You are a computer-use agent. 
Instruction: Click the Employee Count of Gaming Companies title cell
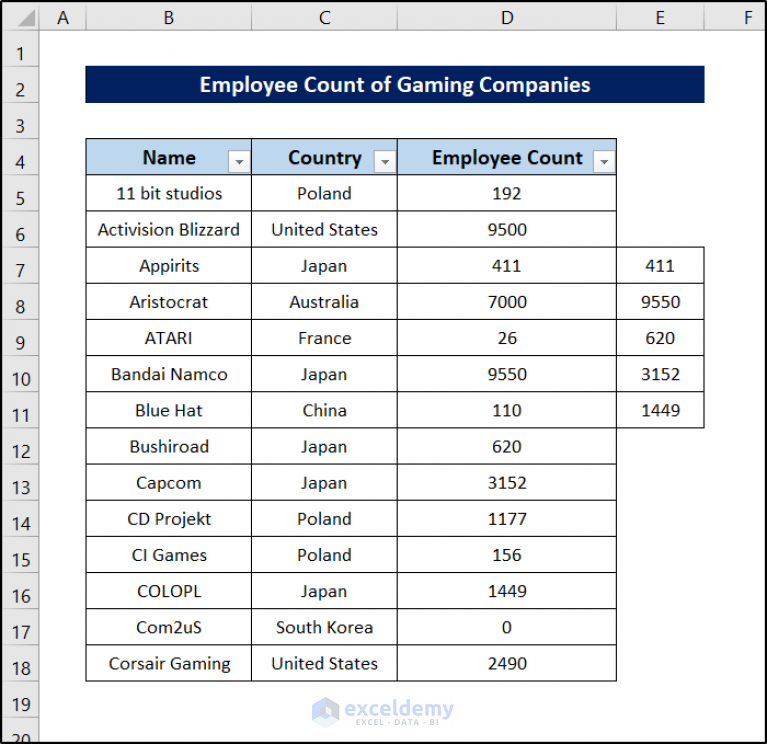point(395,85)
